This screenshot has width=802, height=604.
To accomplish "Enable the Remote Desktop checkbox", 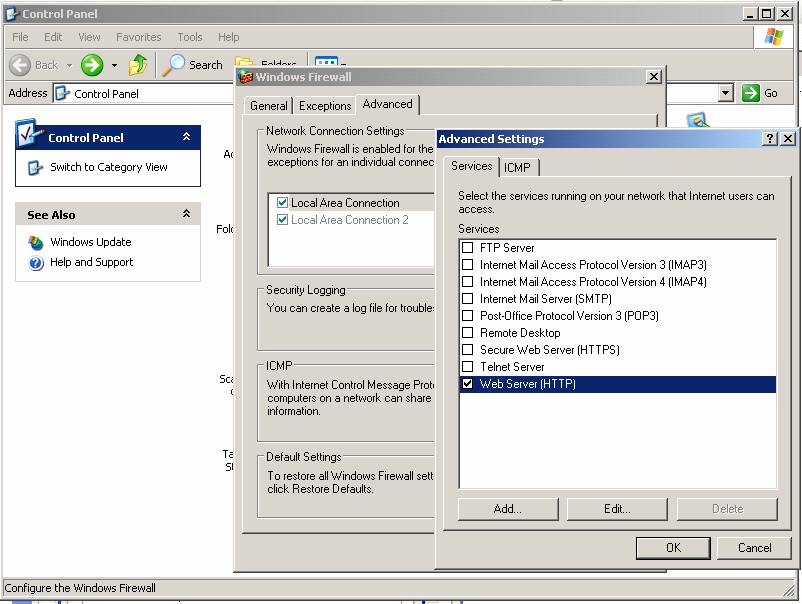I will click(x=467, y=332).
